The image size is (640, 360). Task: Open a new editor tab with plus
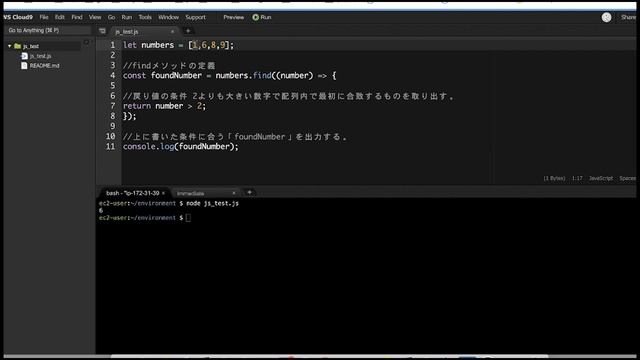(x=188, y=31)
